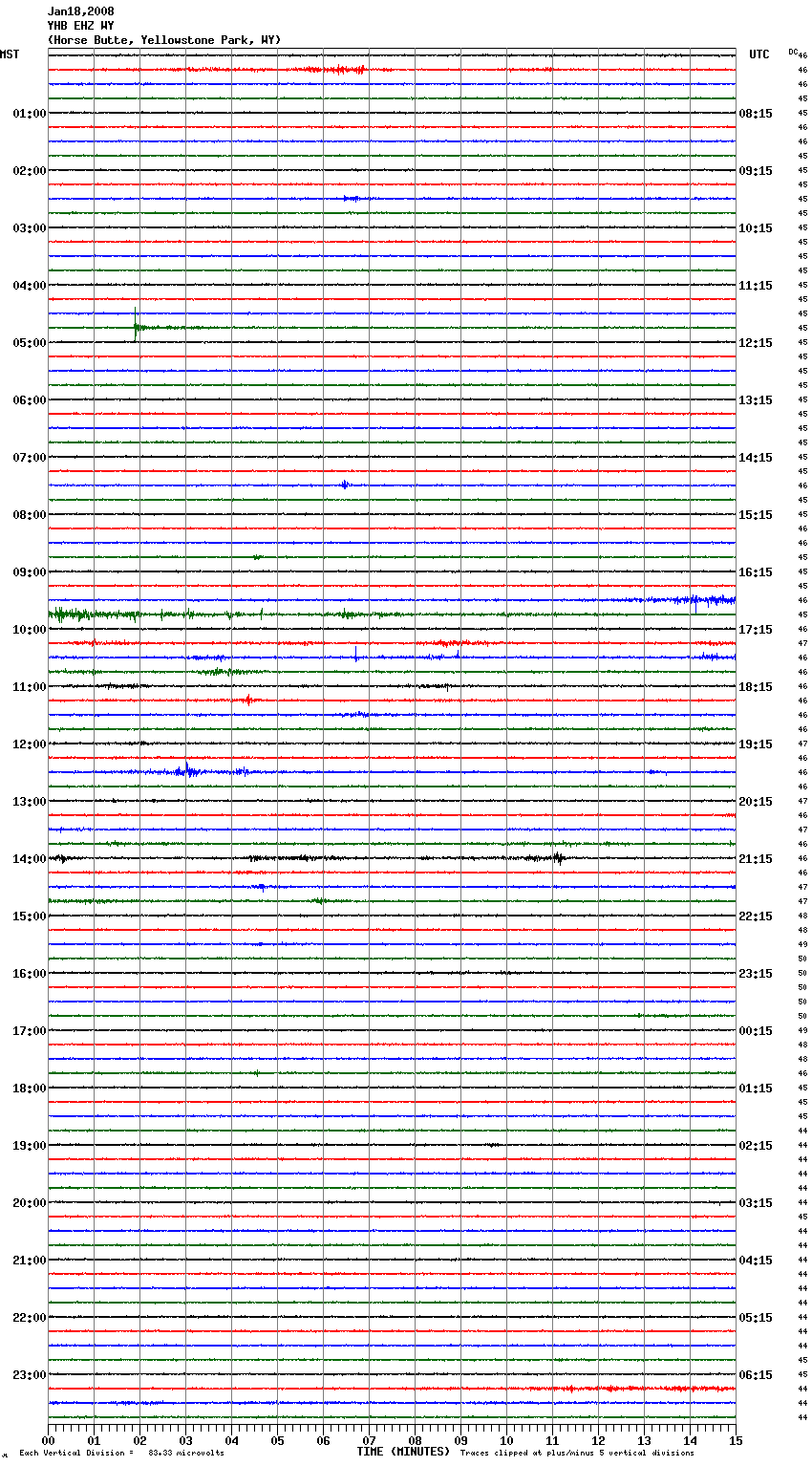The height and width of the screenshot is (1466, 812).
Task: Click the UTC time label "11:15"
Action: point(756,286)
